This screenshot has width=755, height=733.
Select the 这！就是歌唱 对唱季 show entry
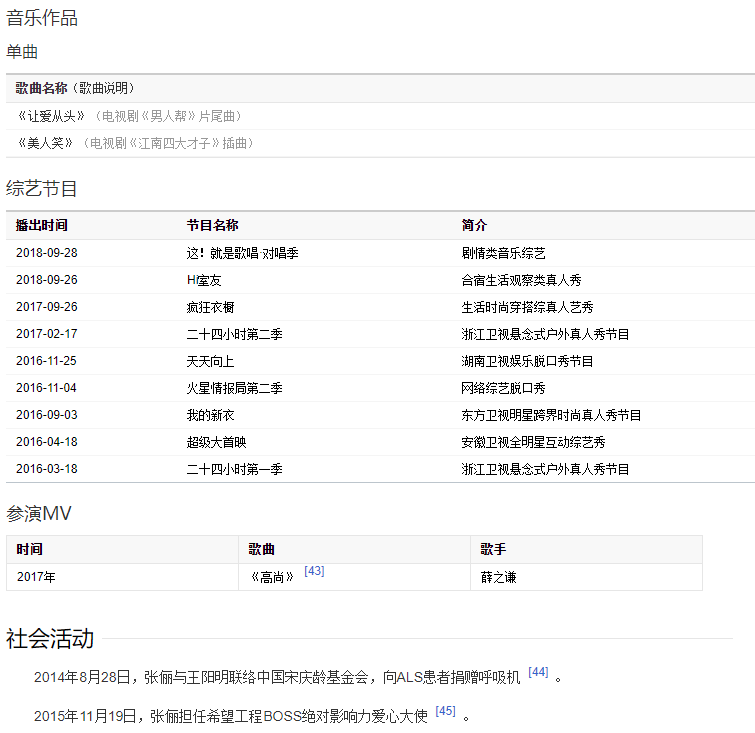[242, 253]
